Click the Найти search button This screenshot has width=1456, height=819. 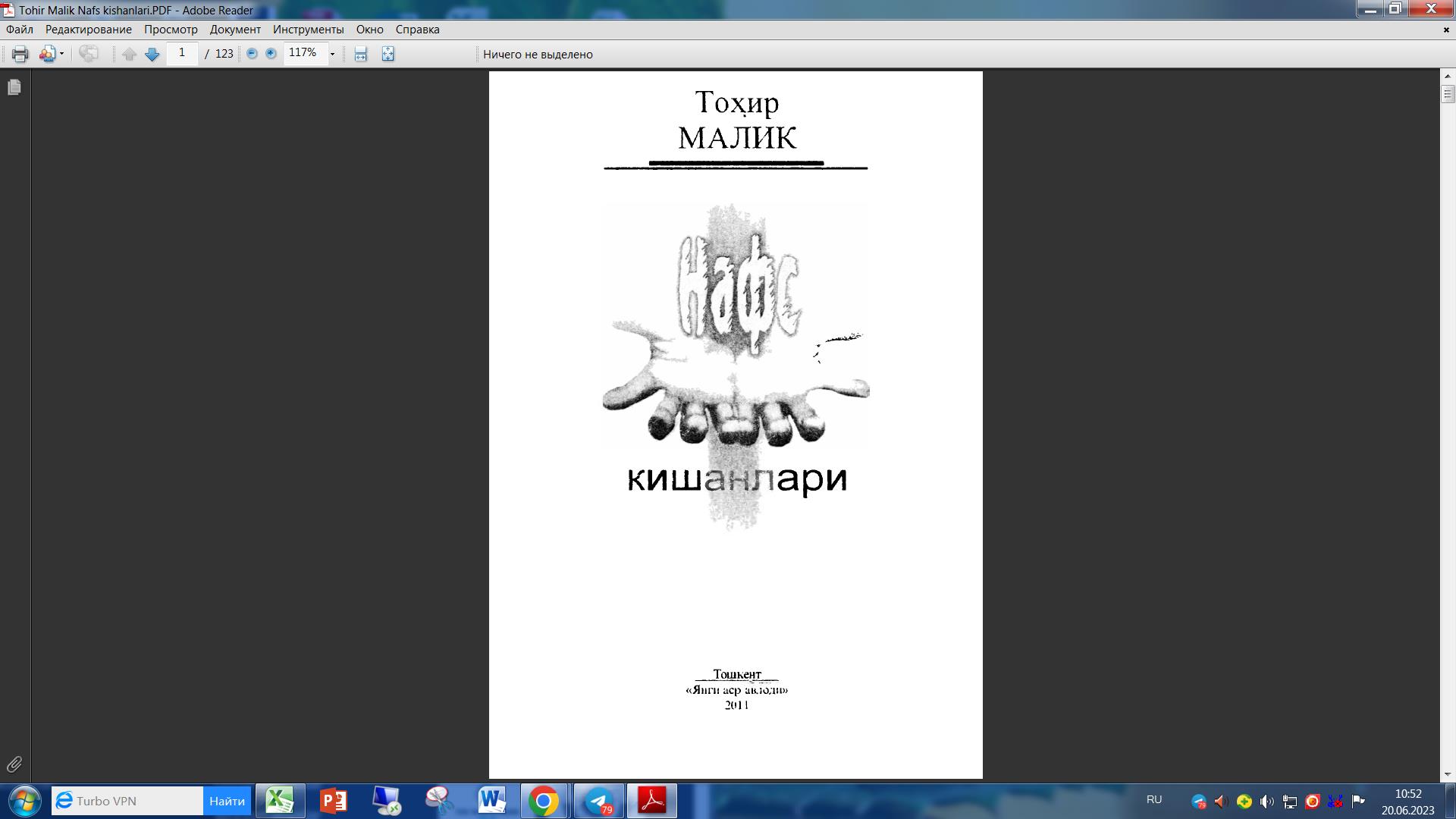[227, 801]
